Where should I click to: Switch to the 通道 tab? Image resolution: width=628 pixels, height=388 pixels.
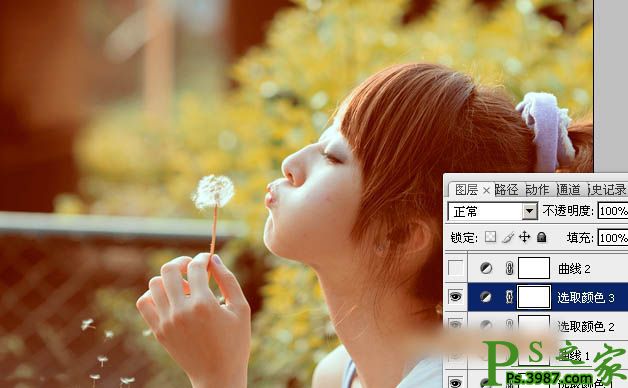click(568, 190)
